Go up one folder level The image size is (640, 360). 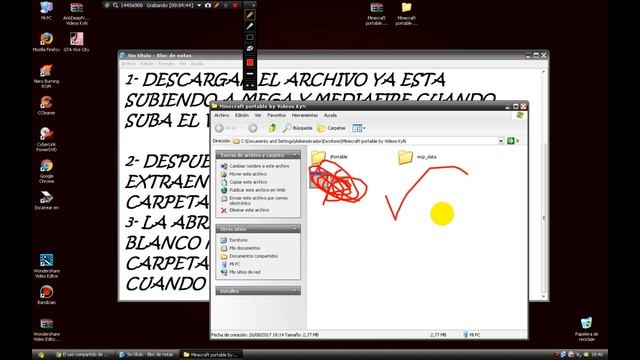(x=273, y=128)
